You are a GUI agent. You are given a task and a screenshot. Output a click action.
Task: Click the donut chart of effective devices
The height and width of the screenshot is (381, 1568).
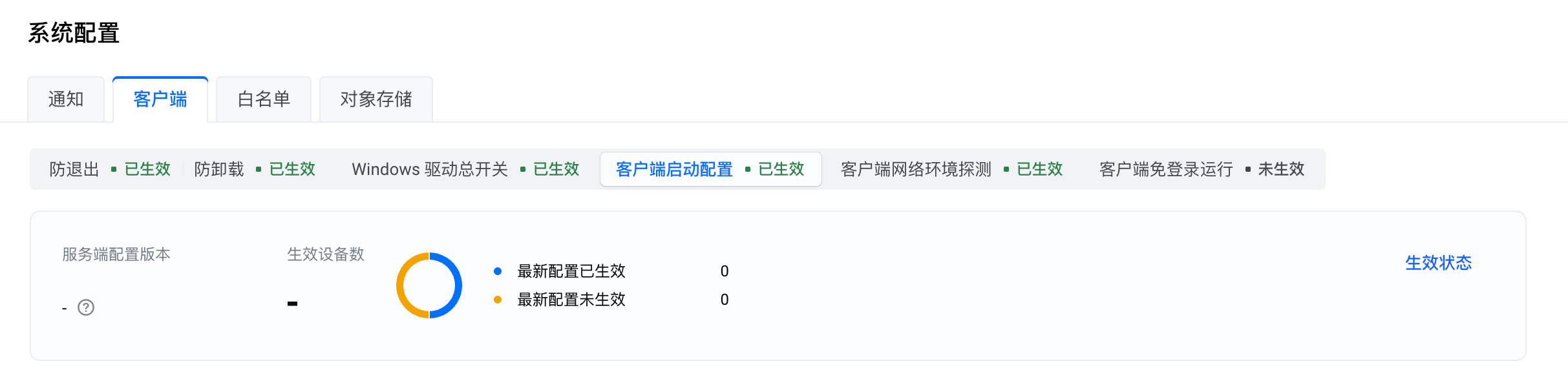click(x=429, y=285)
